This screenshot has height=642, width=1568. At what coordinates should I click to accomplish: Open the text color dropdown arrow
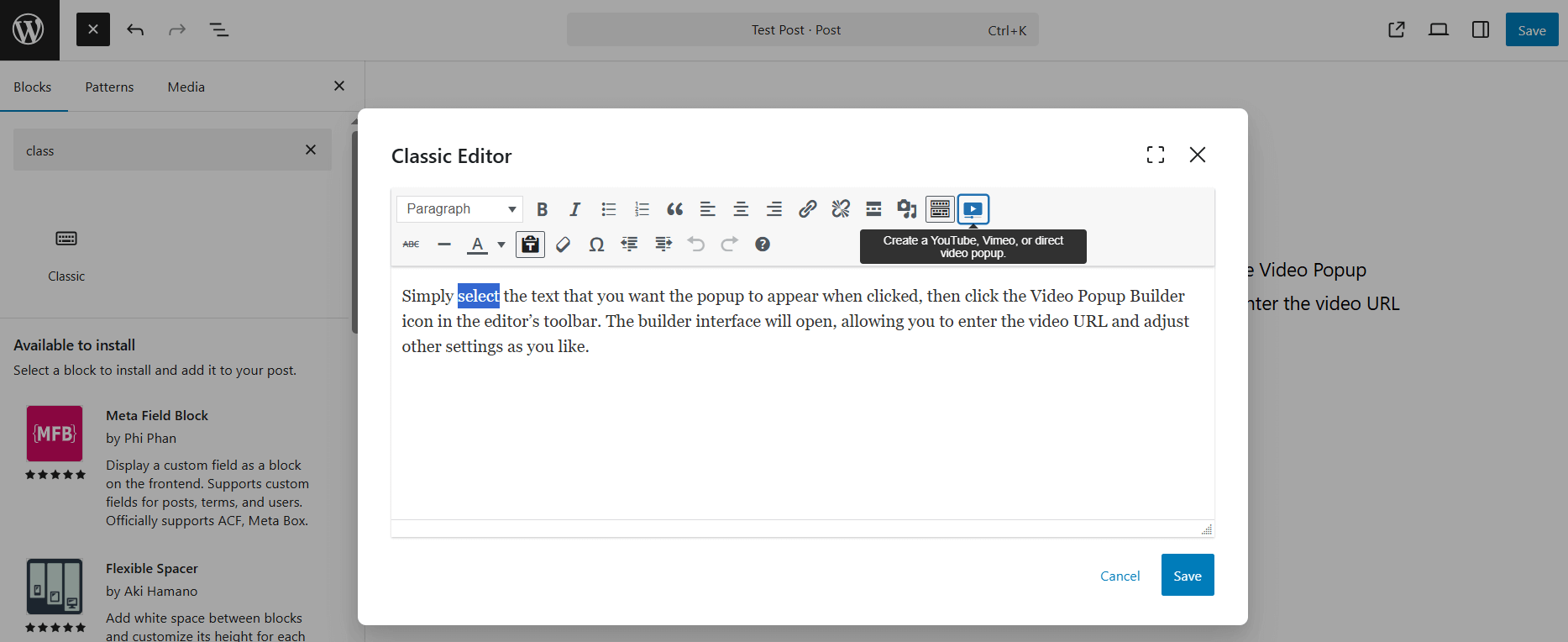[x=501, y=245]
